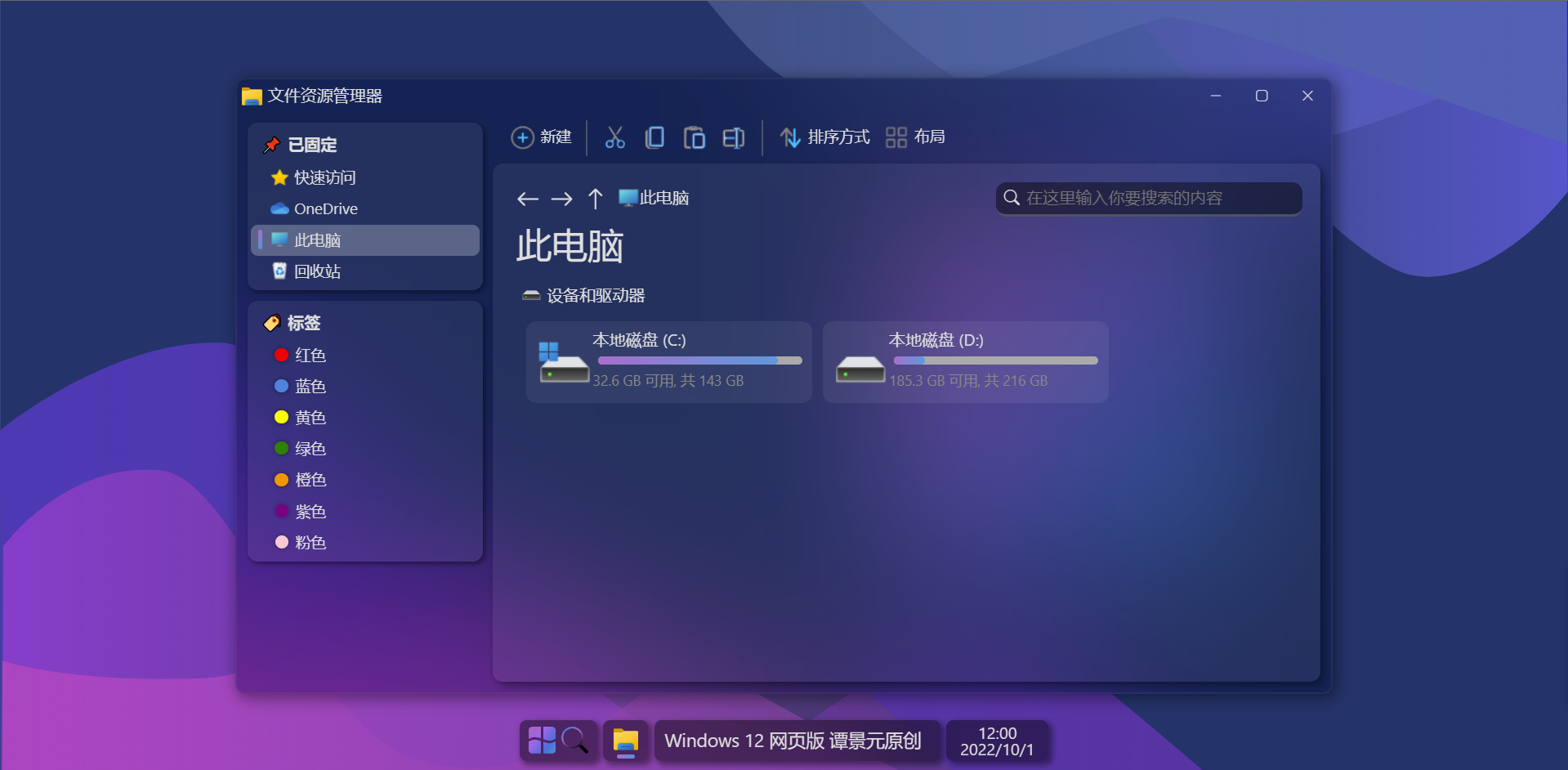Click the clock showing 2022/10/1
The height and width of the screenshot is (770, 1568).
coord(997,741)
